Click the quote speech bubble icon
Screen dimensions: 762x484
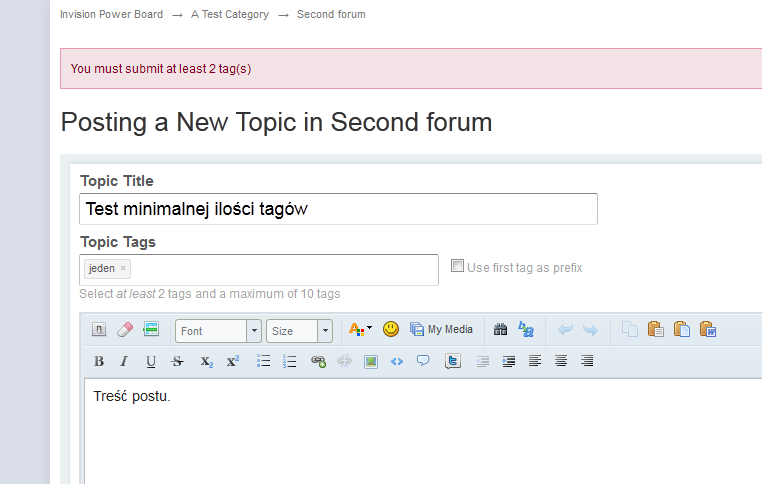click(x=423, y=361)
